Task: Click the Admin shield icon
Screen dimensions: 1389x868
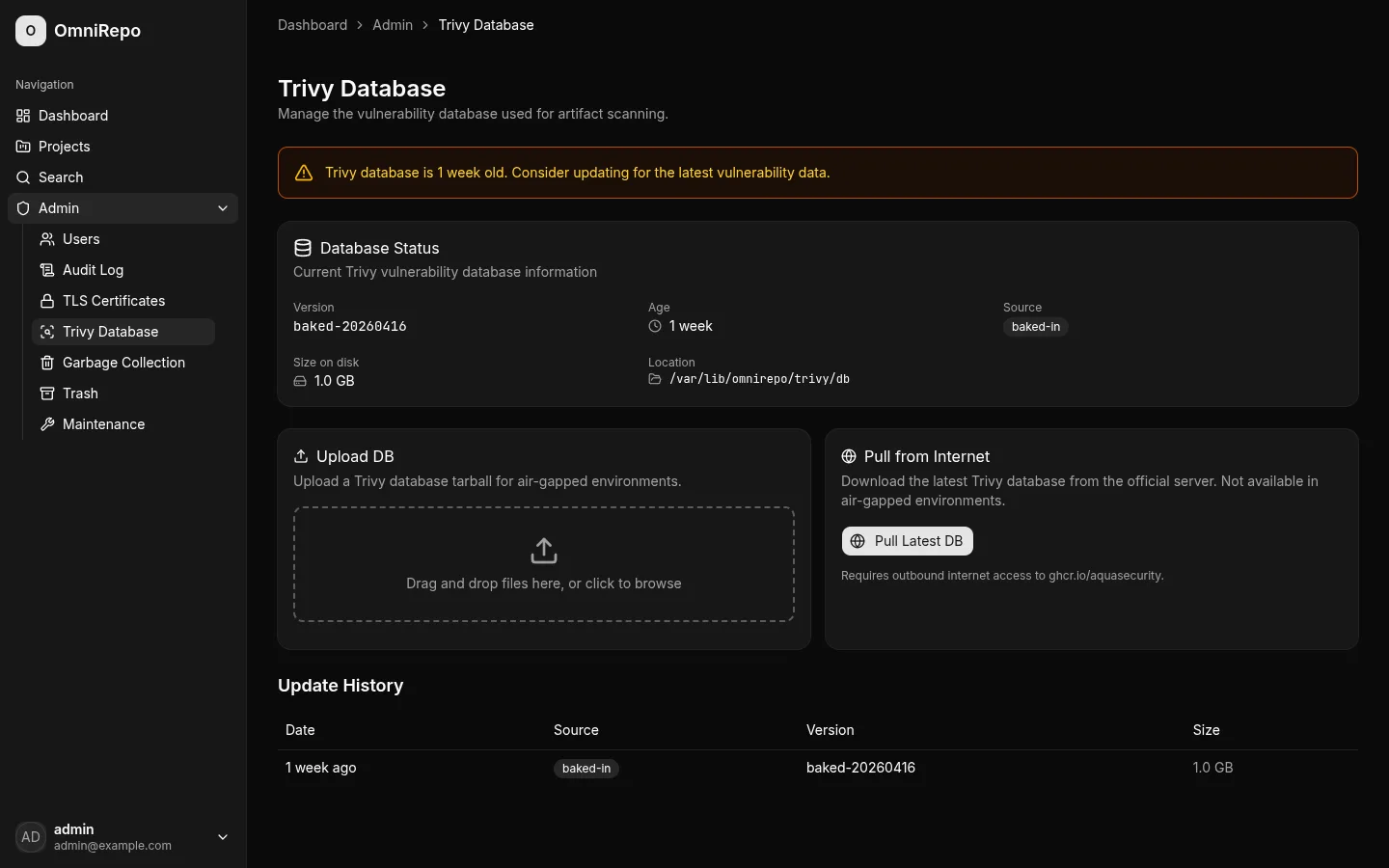Action: point(23,208)
